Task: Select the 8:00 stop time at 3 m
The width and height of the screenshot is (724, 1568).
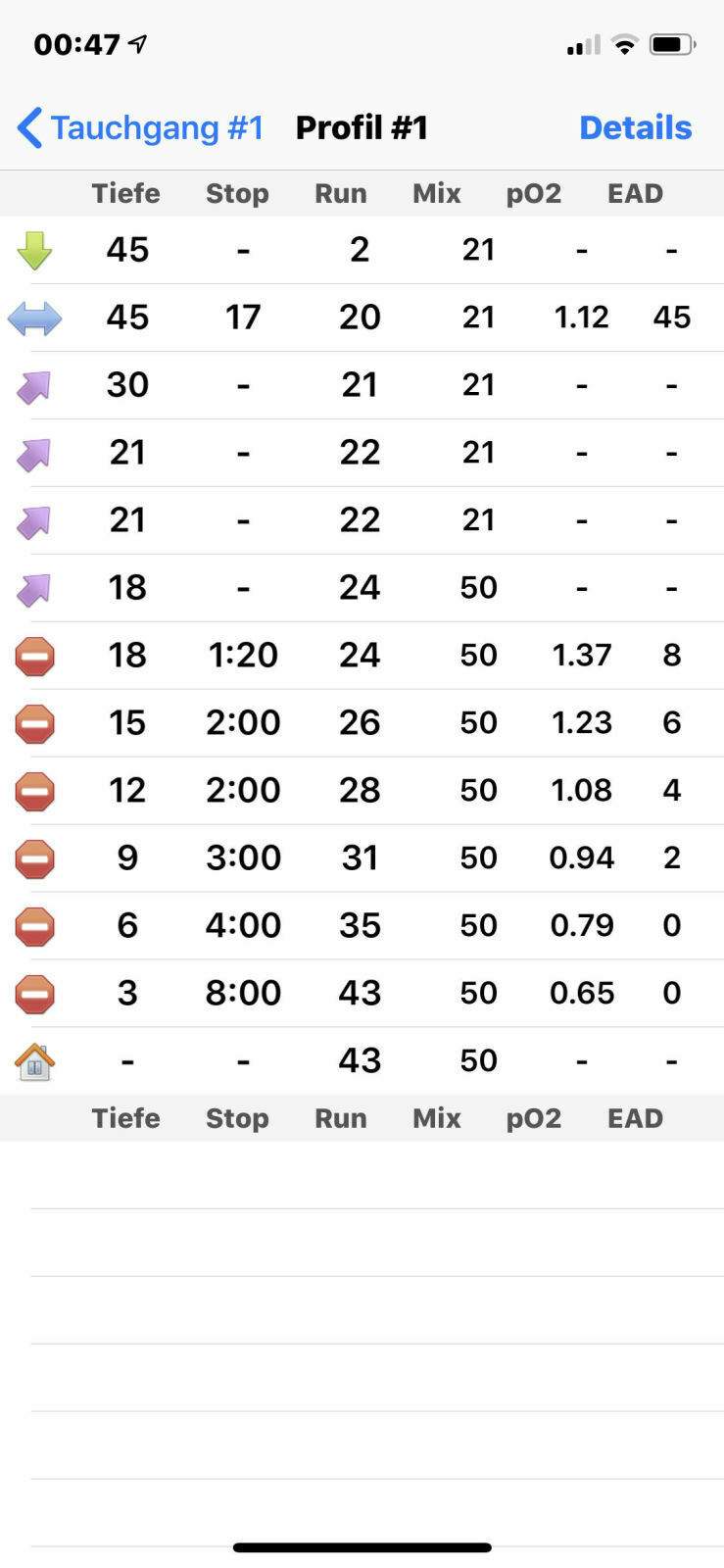Action: (x=243, y=993)
